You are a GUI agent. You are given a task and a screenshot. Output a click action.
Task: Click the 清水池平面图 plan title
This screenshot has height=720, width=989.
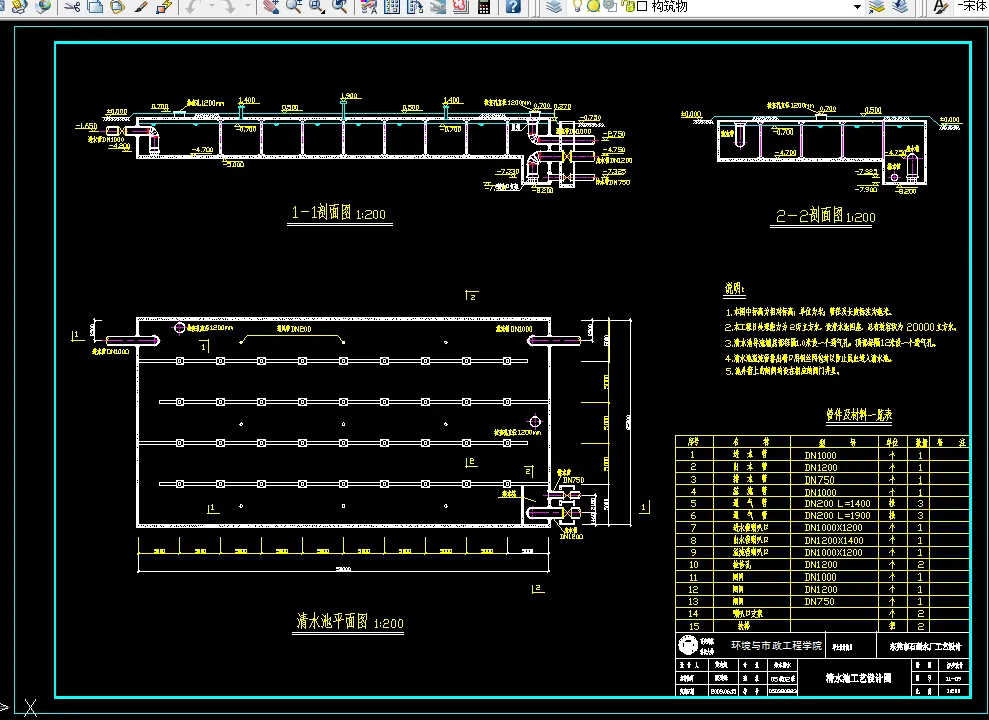tap(349, 622)
